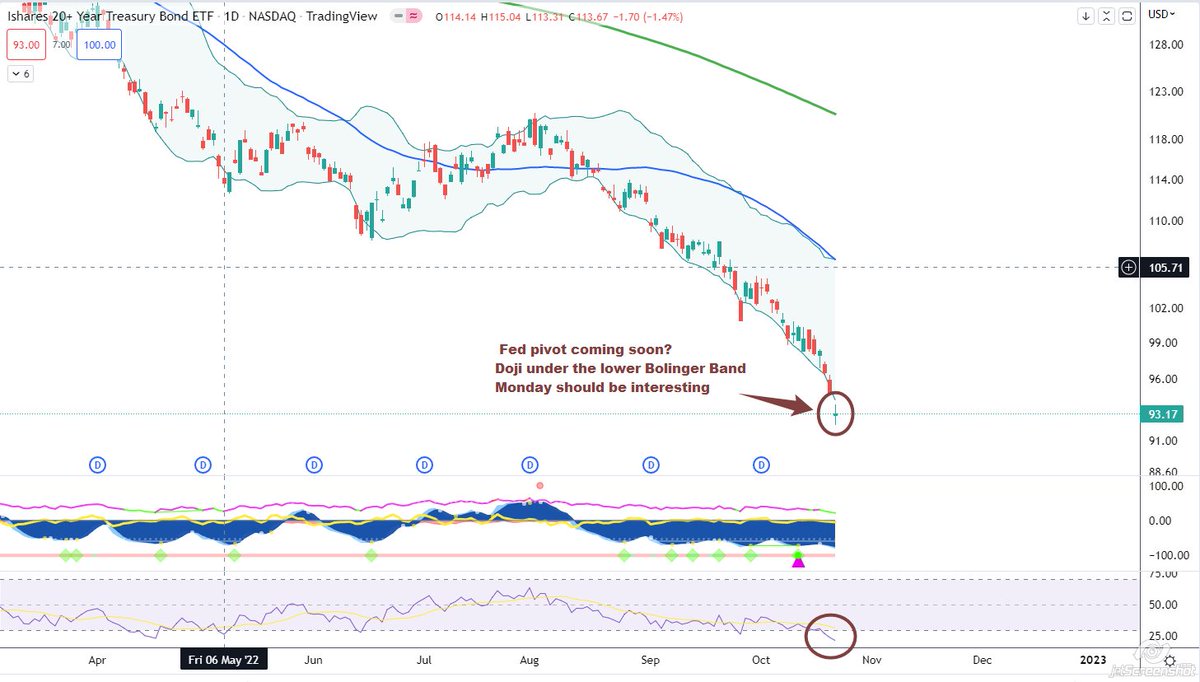Click the 99.00 price scale label
1200x682 pixels.
click(x=1162, y=343)
